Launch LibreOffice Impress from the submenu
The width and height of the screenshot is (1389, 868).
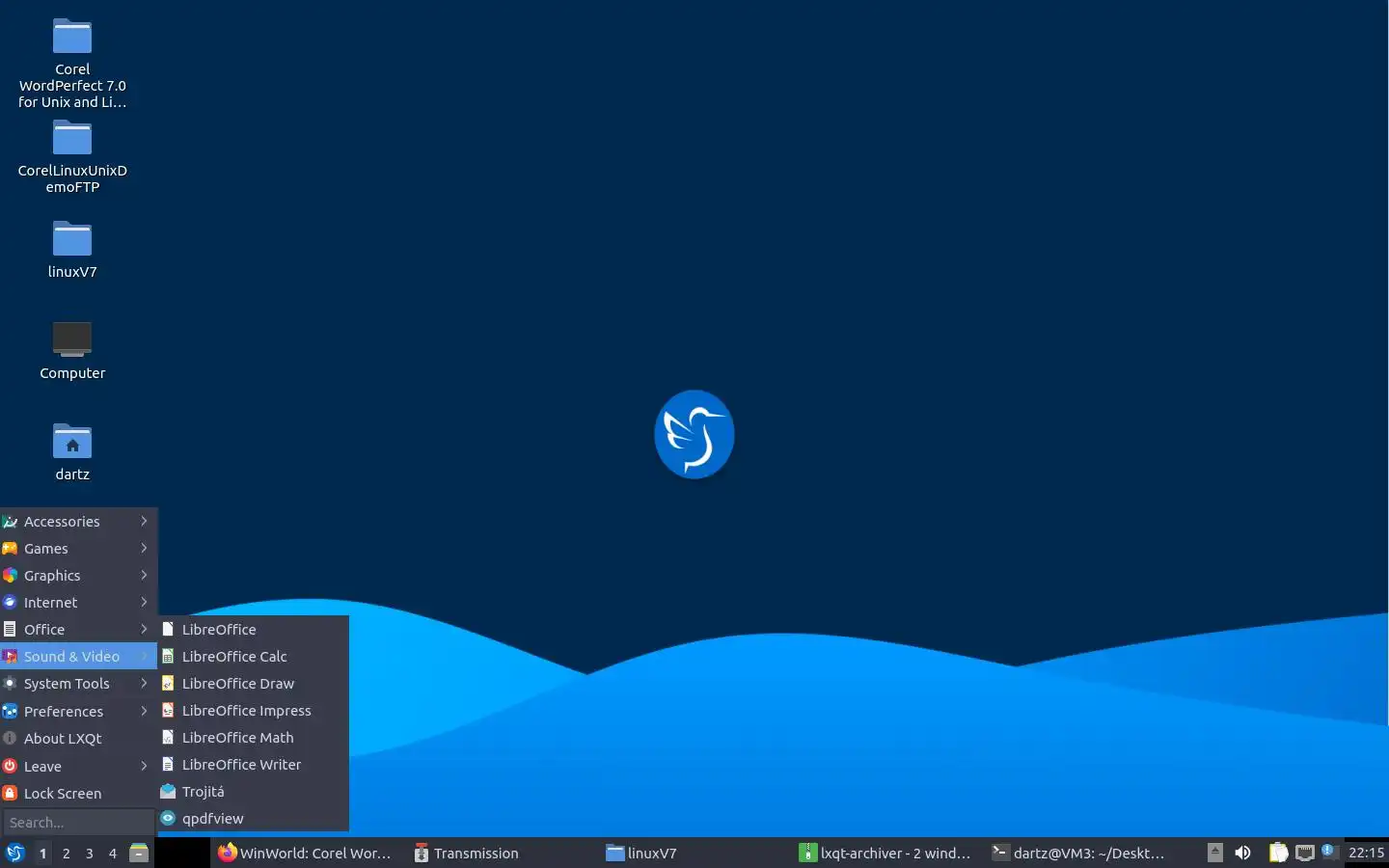coord(253,710)
